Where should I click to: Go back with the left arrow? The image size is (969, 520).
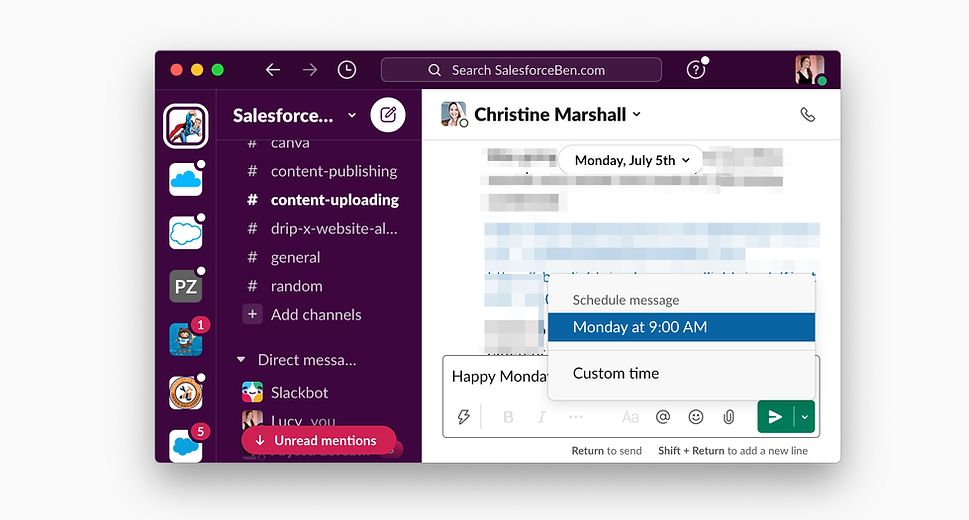tap(273, 70)
